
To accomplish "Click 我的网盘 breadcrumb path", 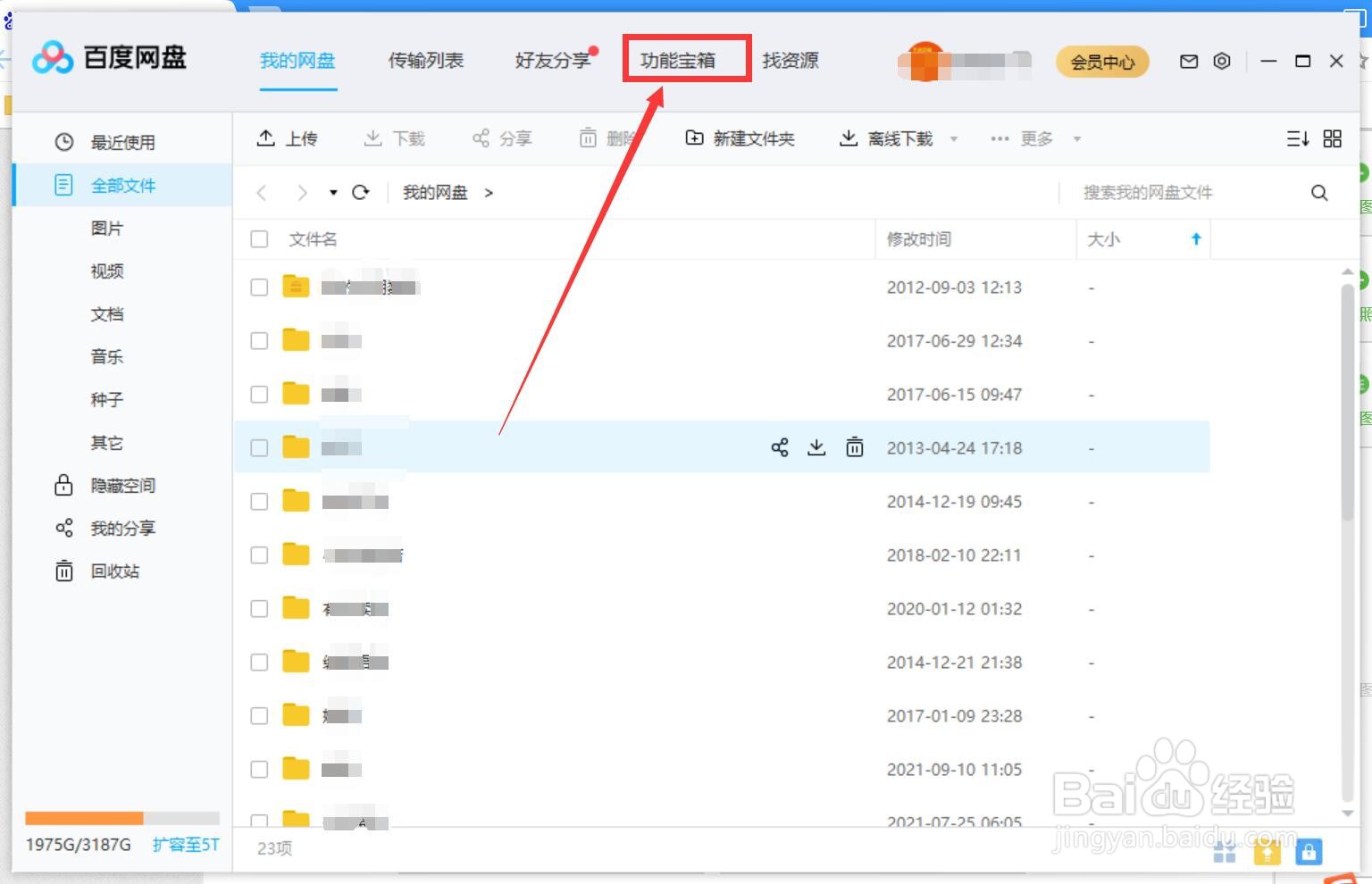I will point(435,193).
